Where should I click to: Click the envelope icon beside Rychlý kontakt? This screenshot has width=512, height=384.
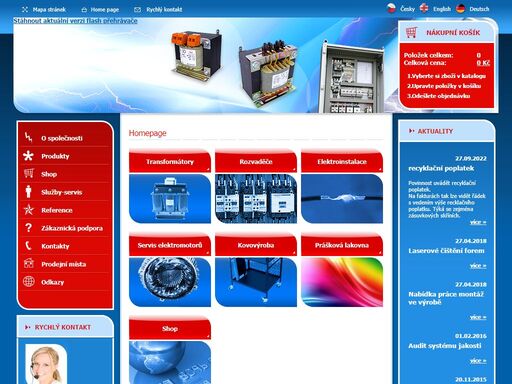tap(137, 10)
